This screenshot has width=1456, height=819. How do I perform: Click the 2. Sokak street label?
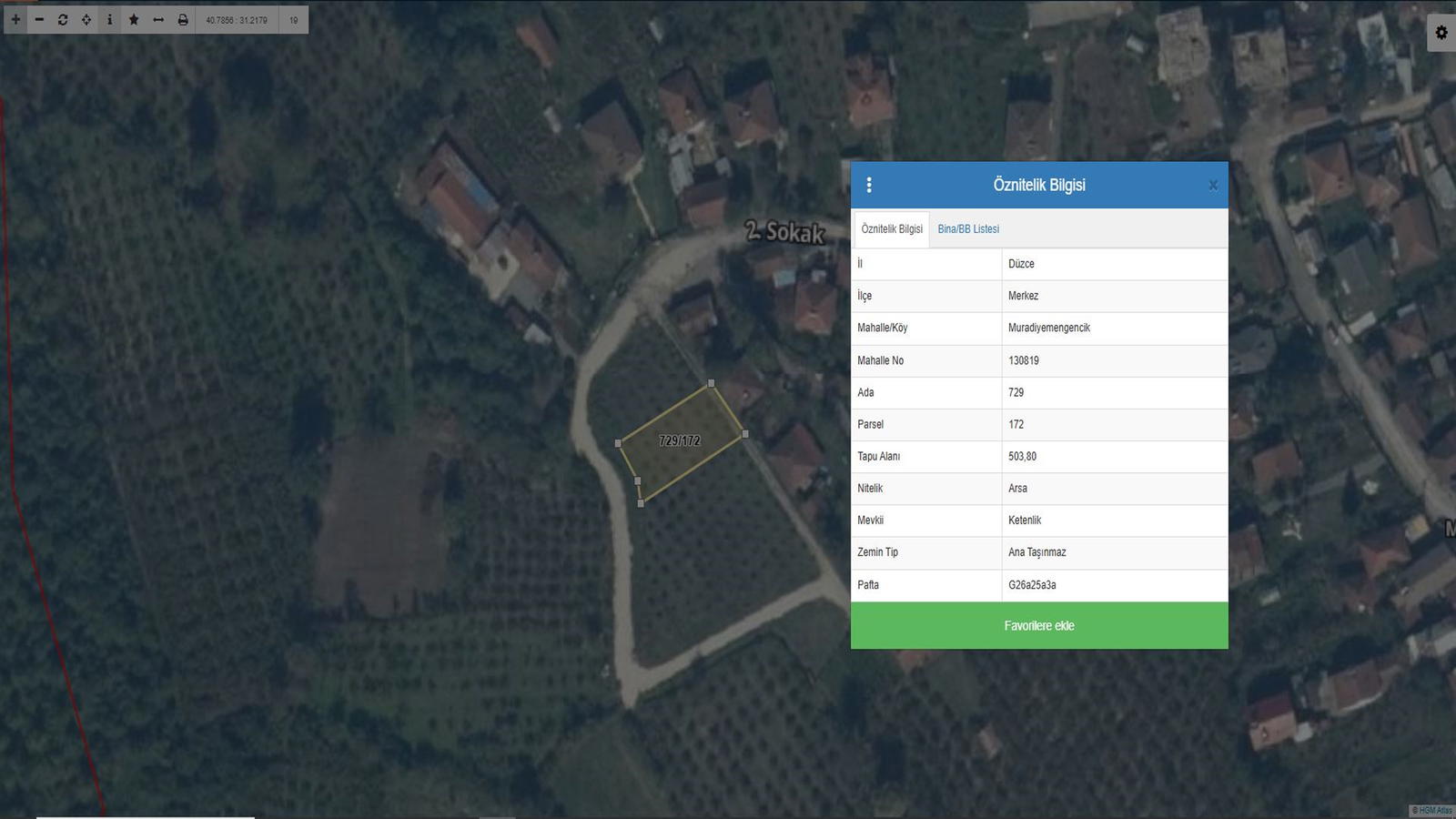point(784,232)
